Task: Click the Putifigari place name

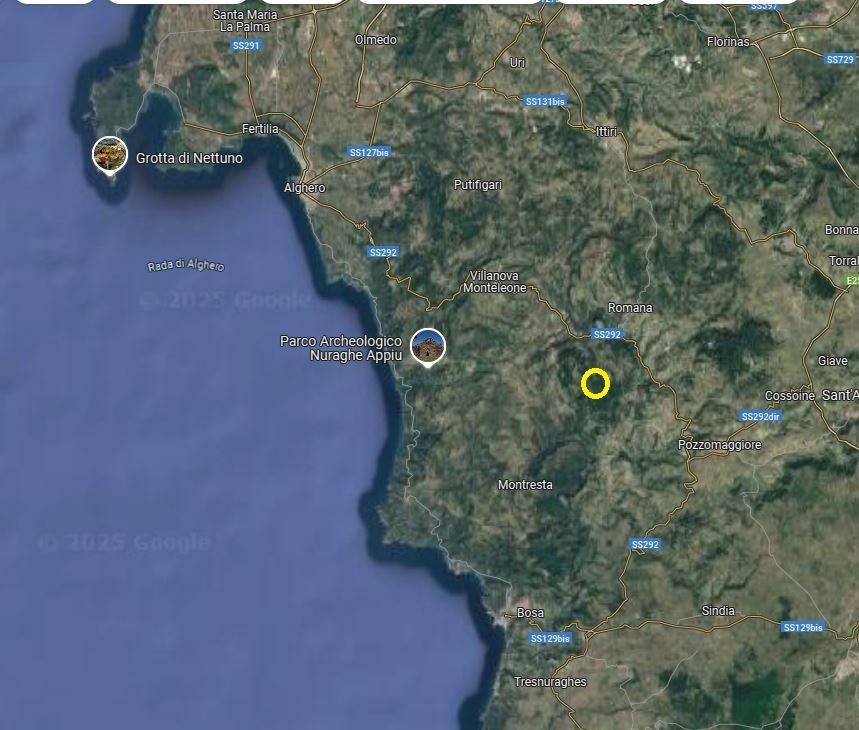Action: pyautogui.click(x=478, y=185)
